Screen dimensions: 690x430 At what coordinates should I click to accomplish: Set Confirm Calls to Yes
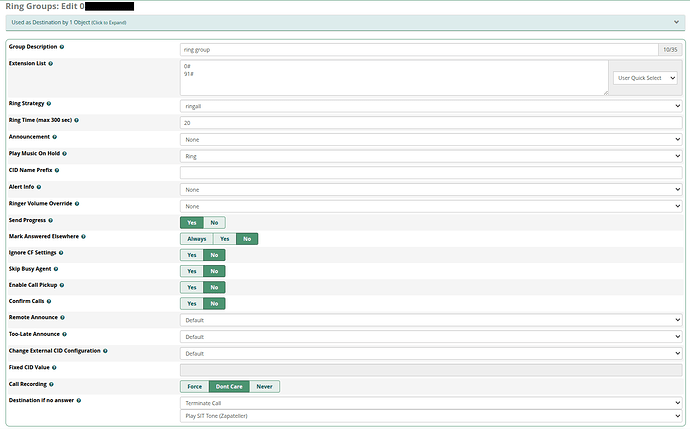click(x=192, y=304)
